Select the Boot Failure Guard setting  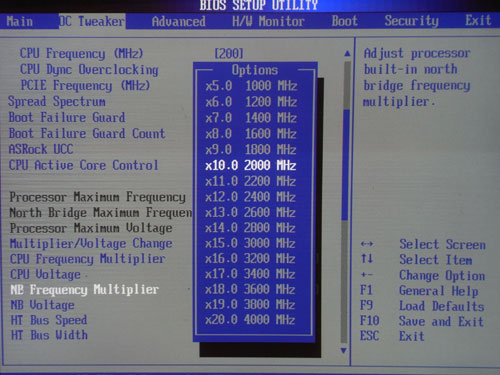click(x=67, y=117)
